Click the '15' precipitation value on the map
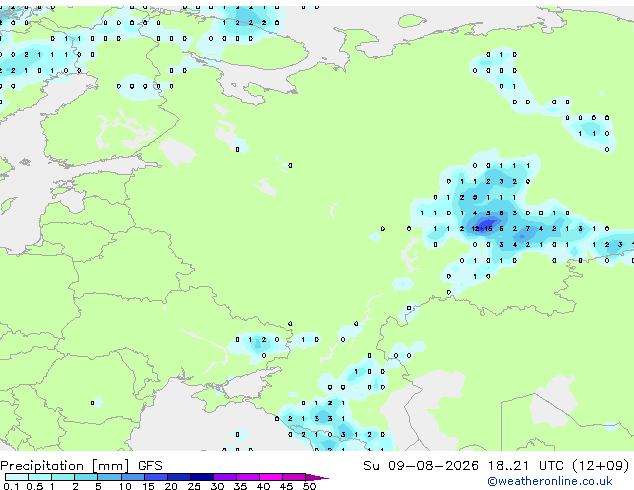 [488, 229]
